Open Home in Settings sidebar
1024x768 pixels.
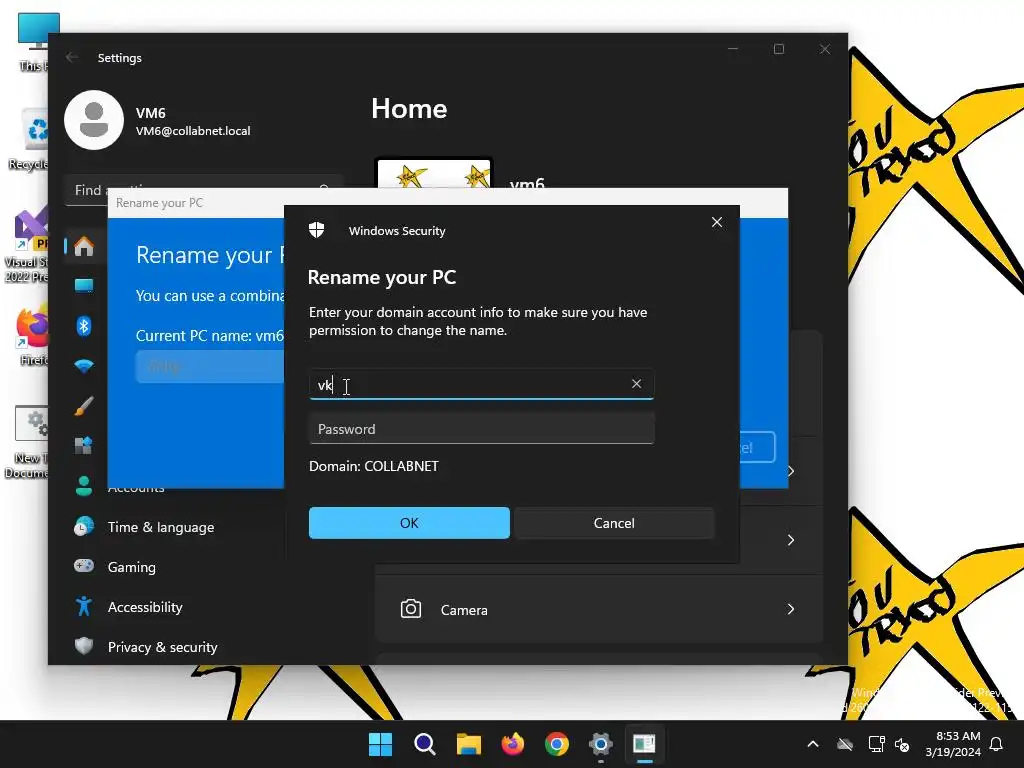84,247
